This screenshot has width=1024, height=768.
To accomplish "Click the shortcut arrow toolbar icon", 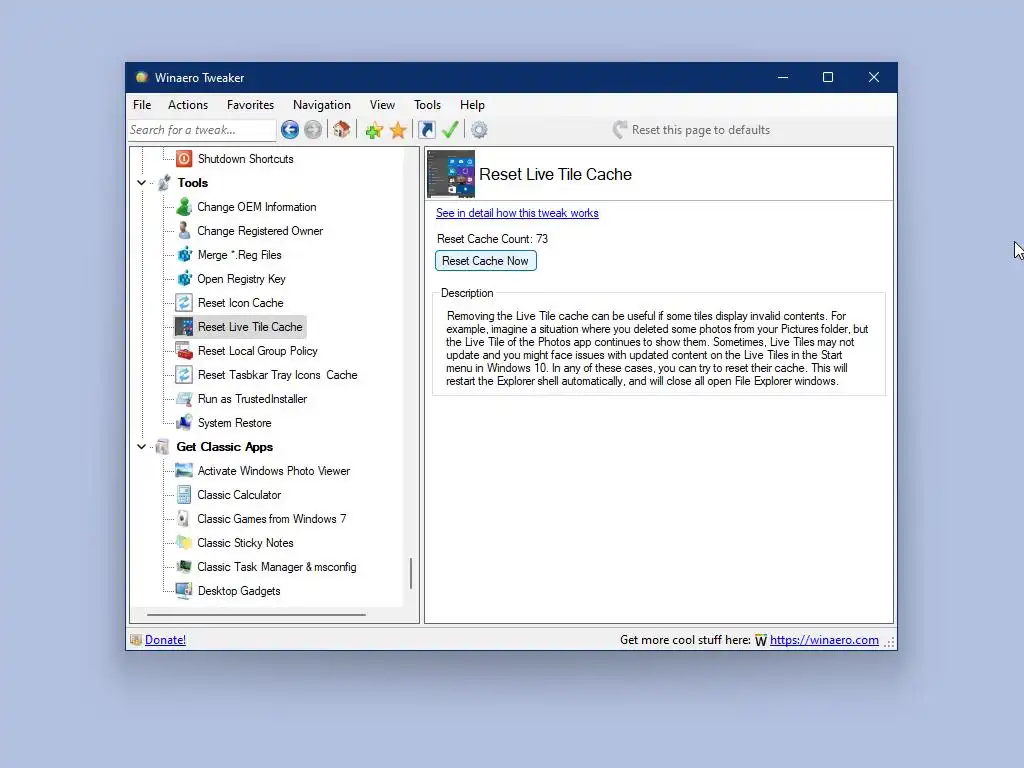I will coord(427,130).
